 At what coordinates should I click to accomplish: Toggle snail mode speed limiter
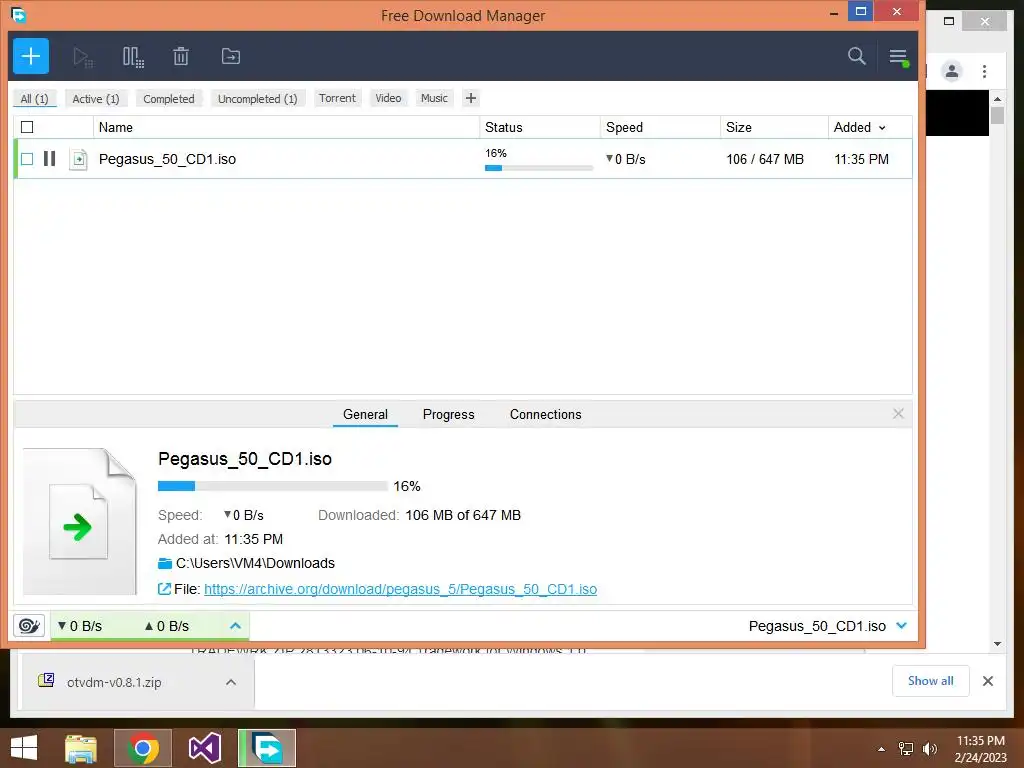(29, 626)
